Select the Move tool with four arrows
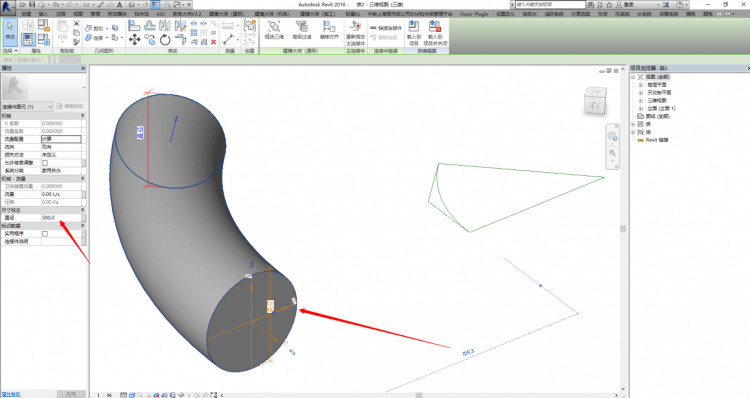 134,40
